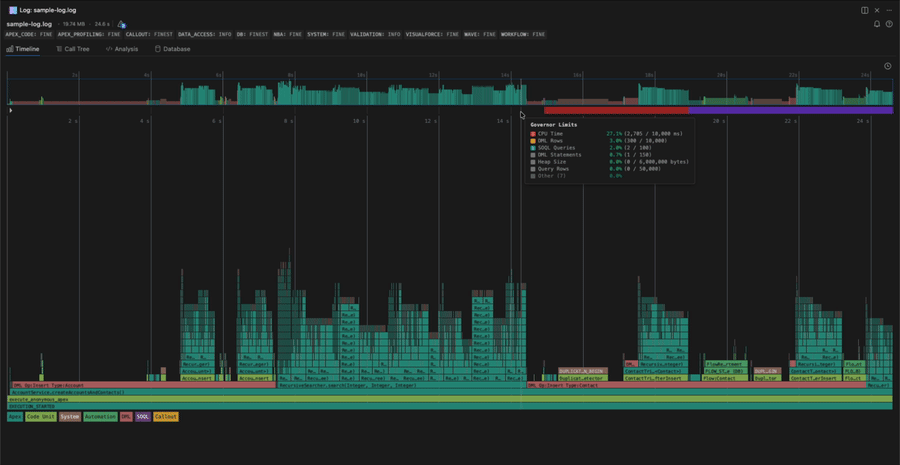Screen dimensions: 900x465
Task: Click the CALLOUT: FINEST log level badge
Action: tap(150, 34)
